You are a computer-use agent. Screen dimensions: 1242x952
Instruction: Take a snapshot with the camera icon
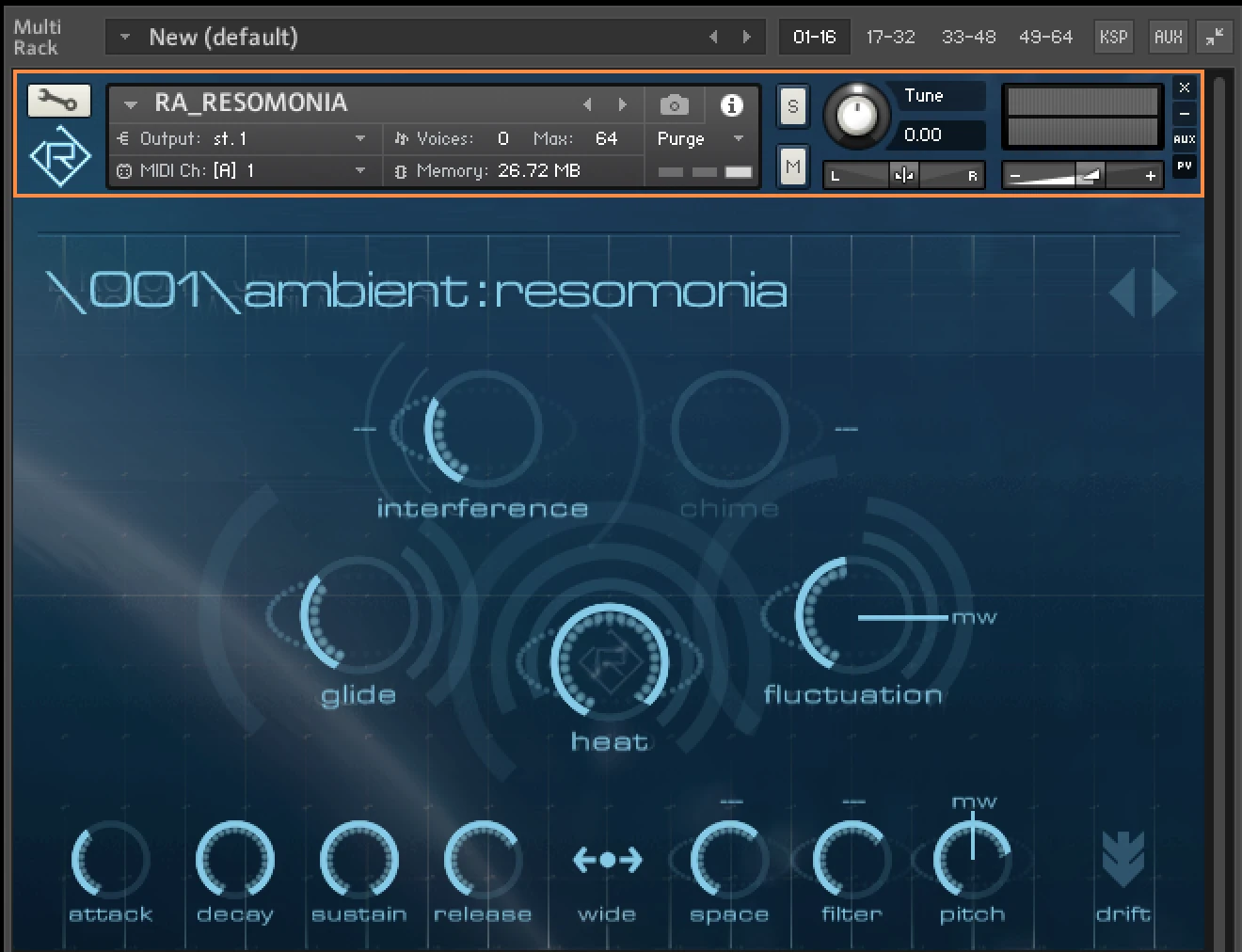click(674, 104)
